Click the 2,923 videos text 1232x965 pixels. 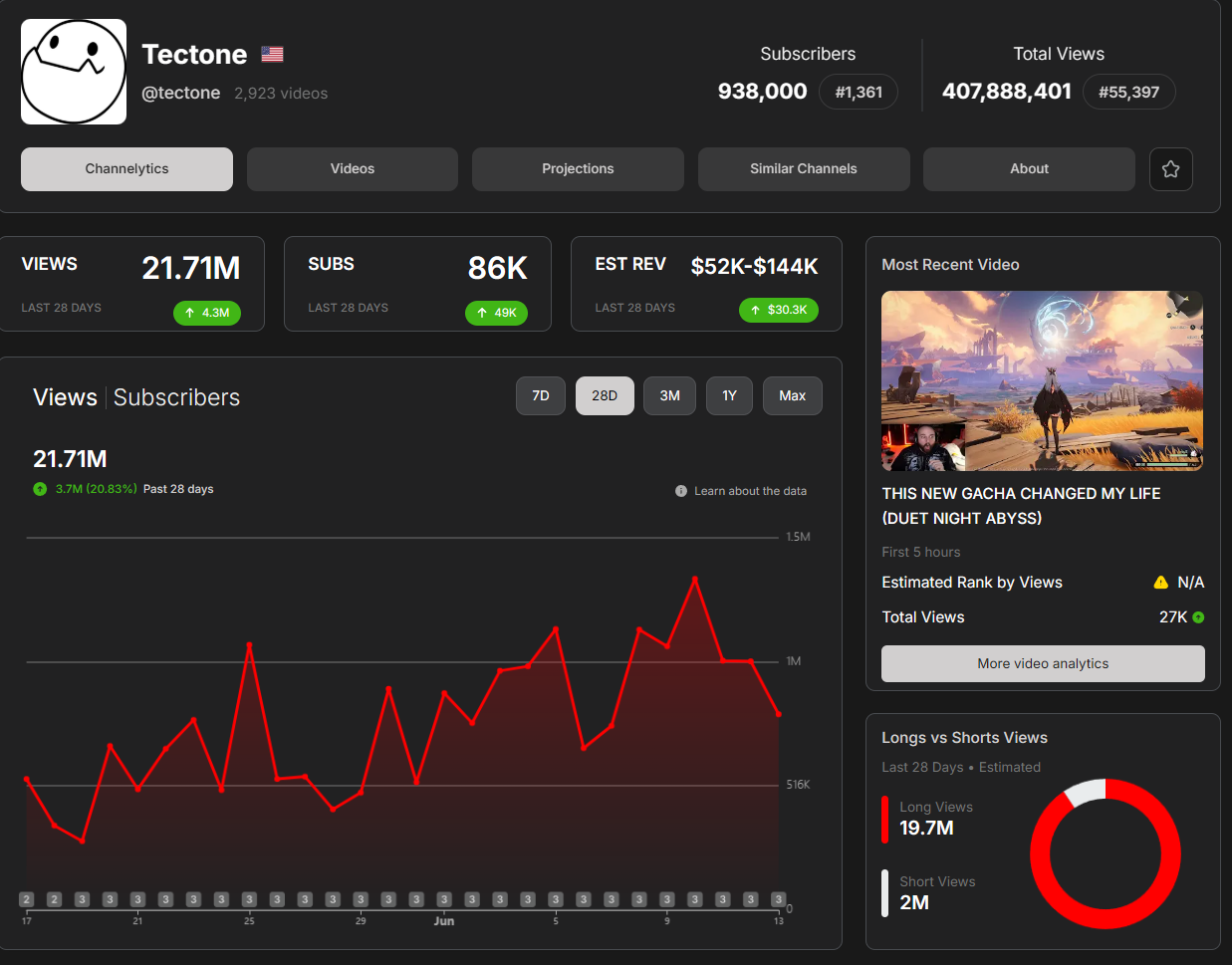coord(281,94)
